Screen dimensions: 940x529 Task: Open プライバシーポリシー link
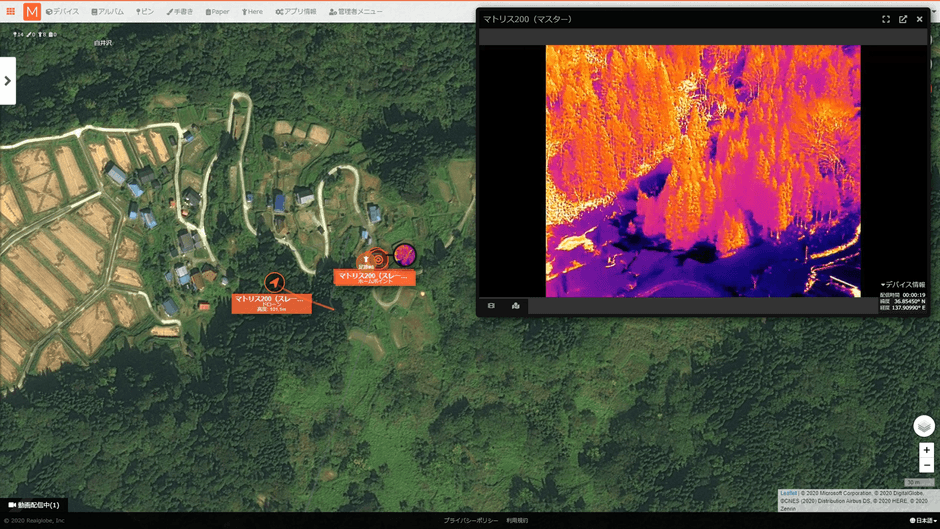pyautogui.click(x=471, y=521)
